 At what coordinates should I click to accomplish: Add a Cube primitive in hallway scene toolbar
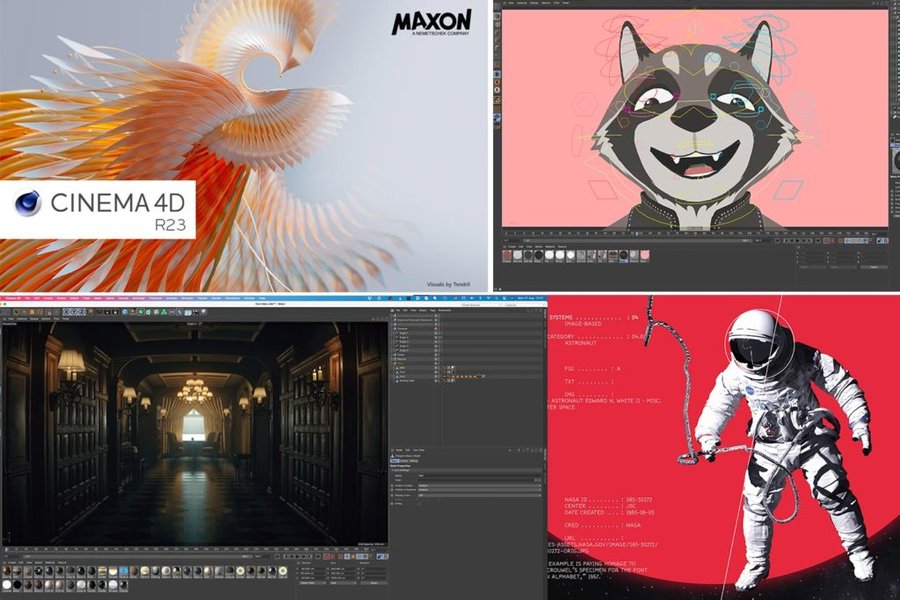[125, 312]
